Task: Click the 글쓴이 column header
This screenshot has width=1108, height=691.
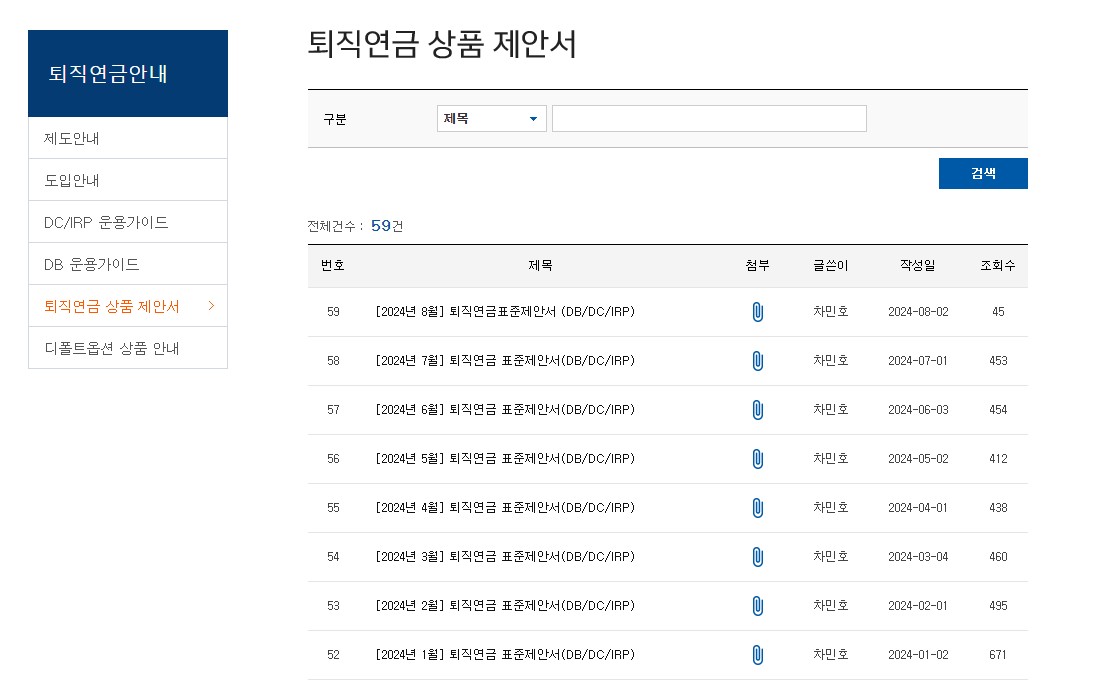Action: [830, 266]
